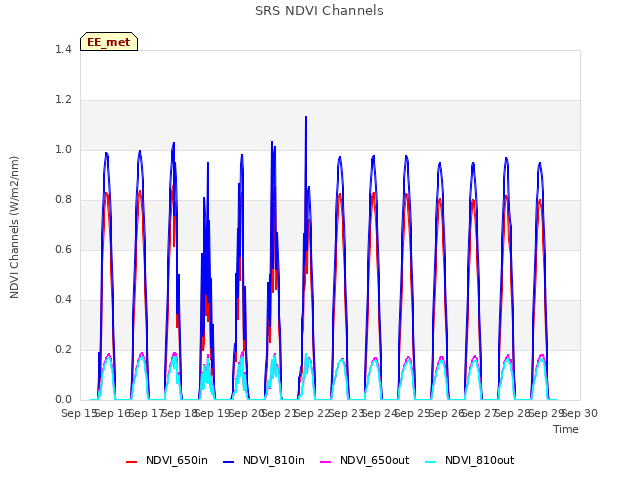Click the NDVI_650out legend label
The height and width of the screenshot is (480, 640).
[374, 460]
